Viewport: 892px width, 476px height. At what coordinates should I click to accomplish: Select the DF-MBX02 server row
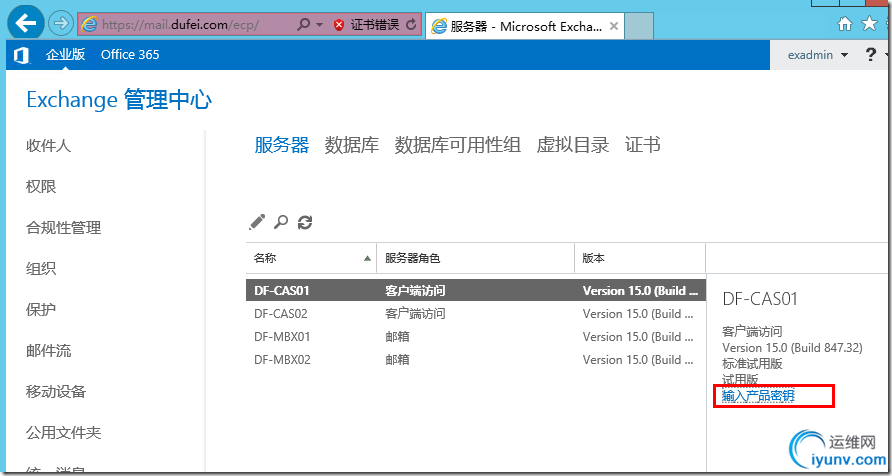[x=476, y=359]
